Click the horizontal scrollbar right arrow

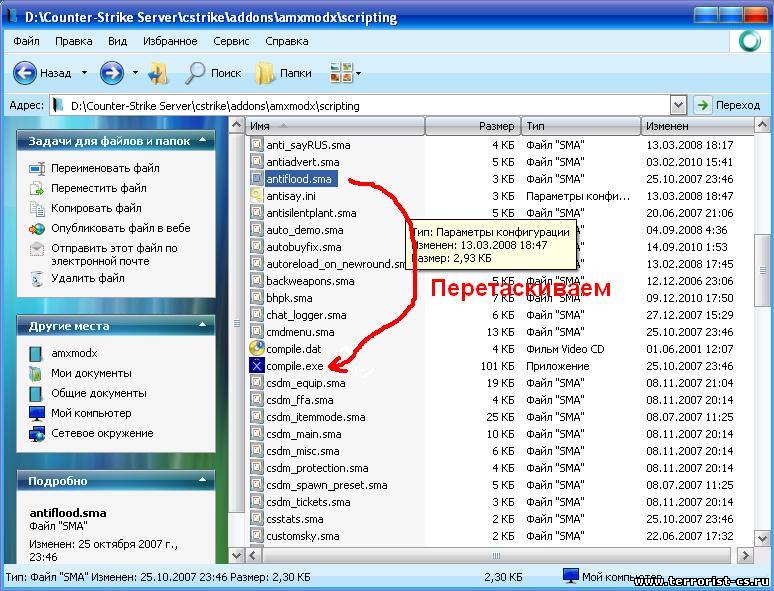[x=745, y=555]
